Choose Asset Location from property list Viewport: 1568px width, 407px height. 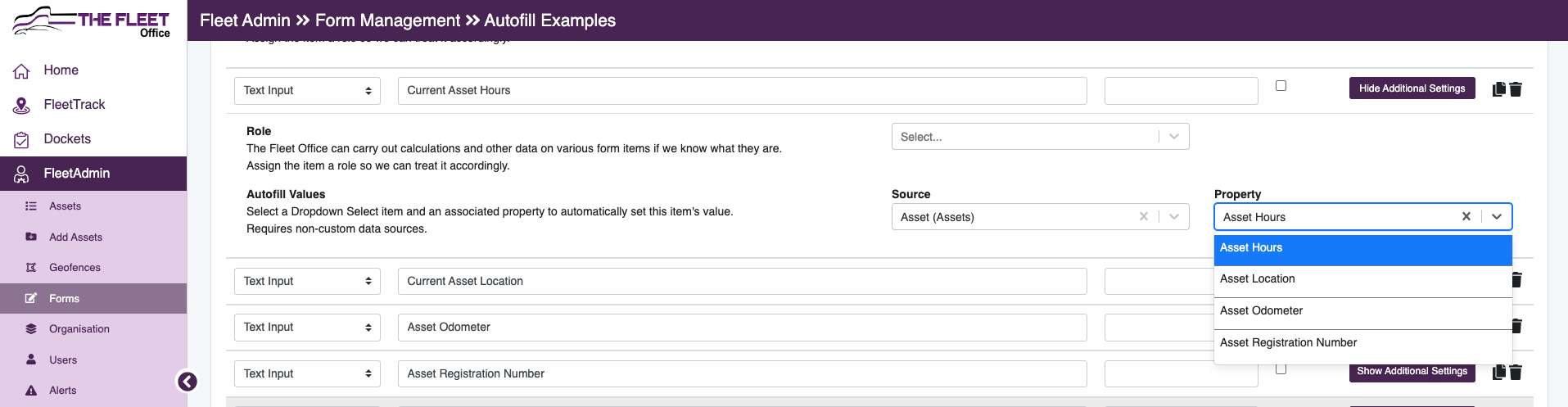[x=1362, y=281]
